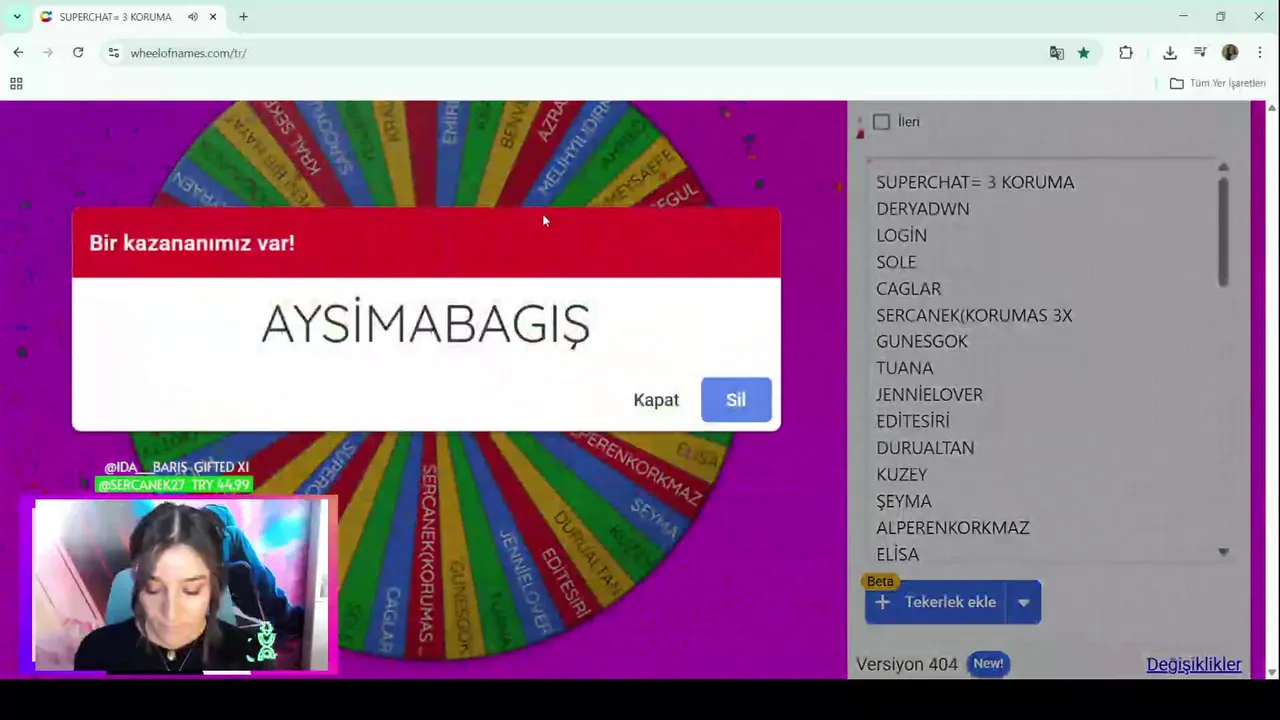Click the Versiyon 404 text

click(x=907, y=664)
